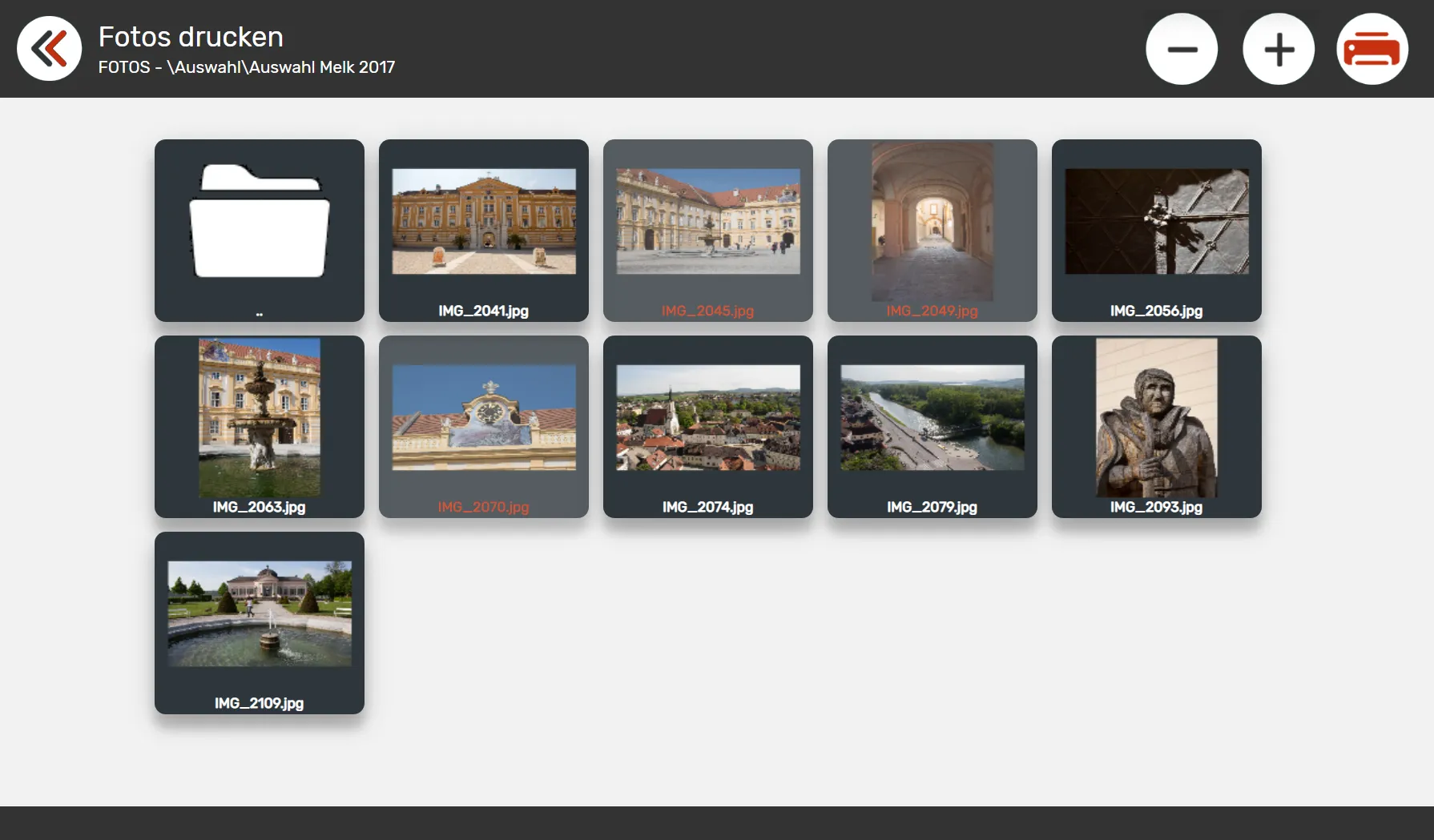Select the IMG_2109.jpg garden pavilion photo

point(259,613)
